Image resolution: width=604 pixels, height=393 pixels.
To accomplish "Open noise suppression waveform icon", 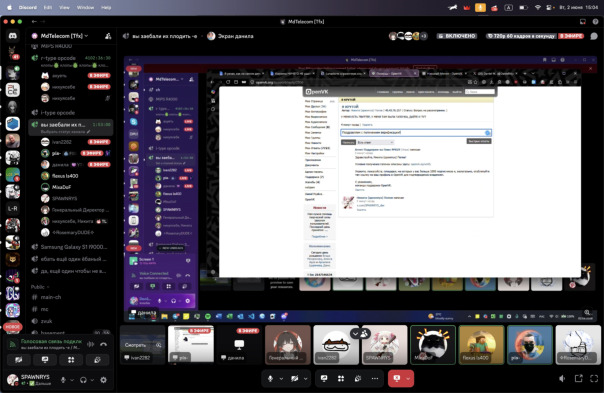I will click(91, 344).
